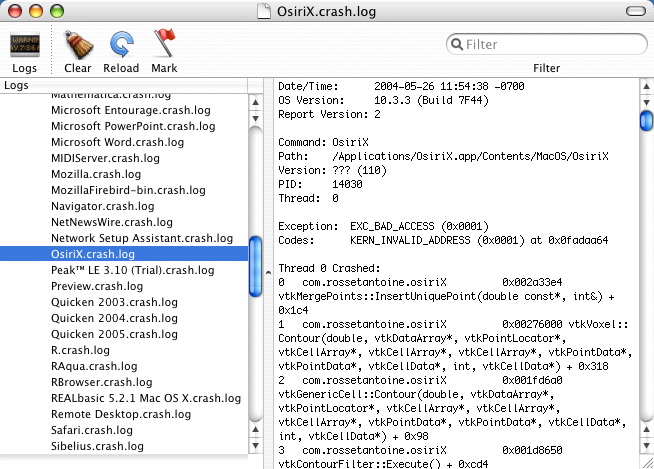Screen dimensions: 654x469
Task: Select Preview.crash.log
Action: [x=97, y=286]
